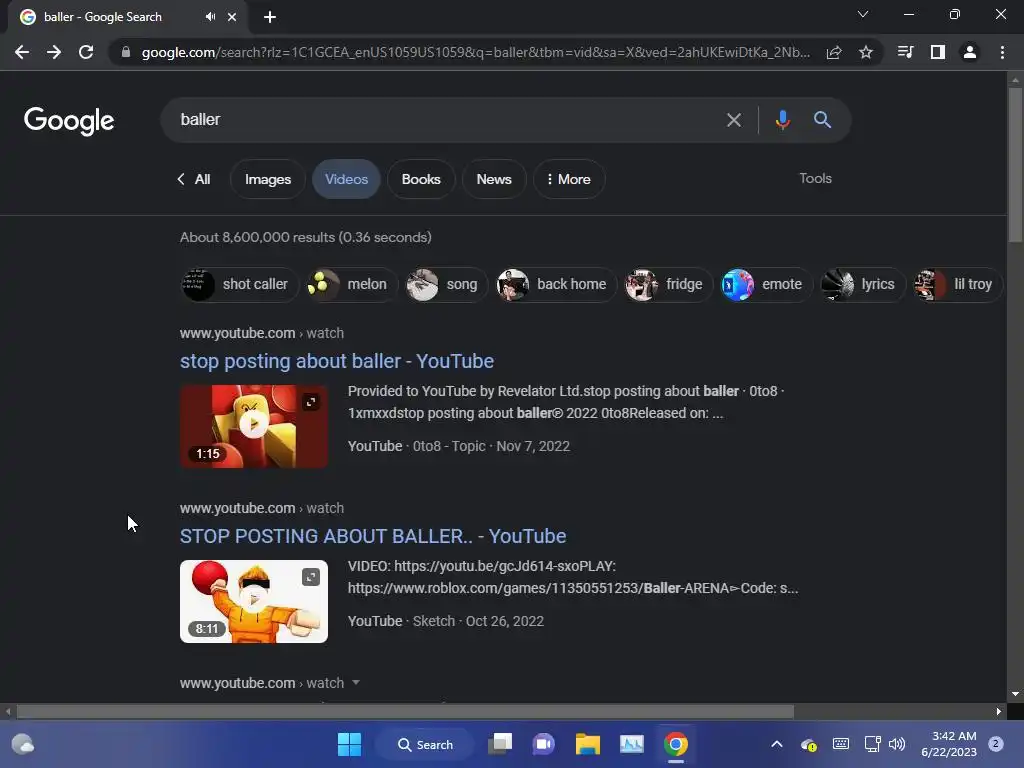Open the volume control in system tray
Viewport: 1024px width, 768px height.
[x=897, y=744]
